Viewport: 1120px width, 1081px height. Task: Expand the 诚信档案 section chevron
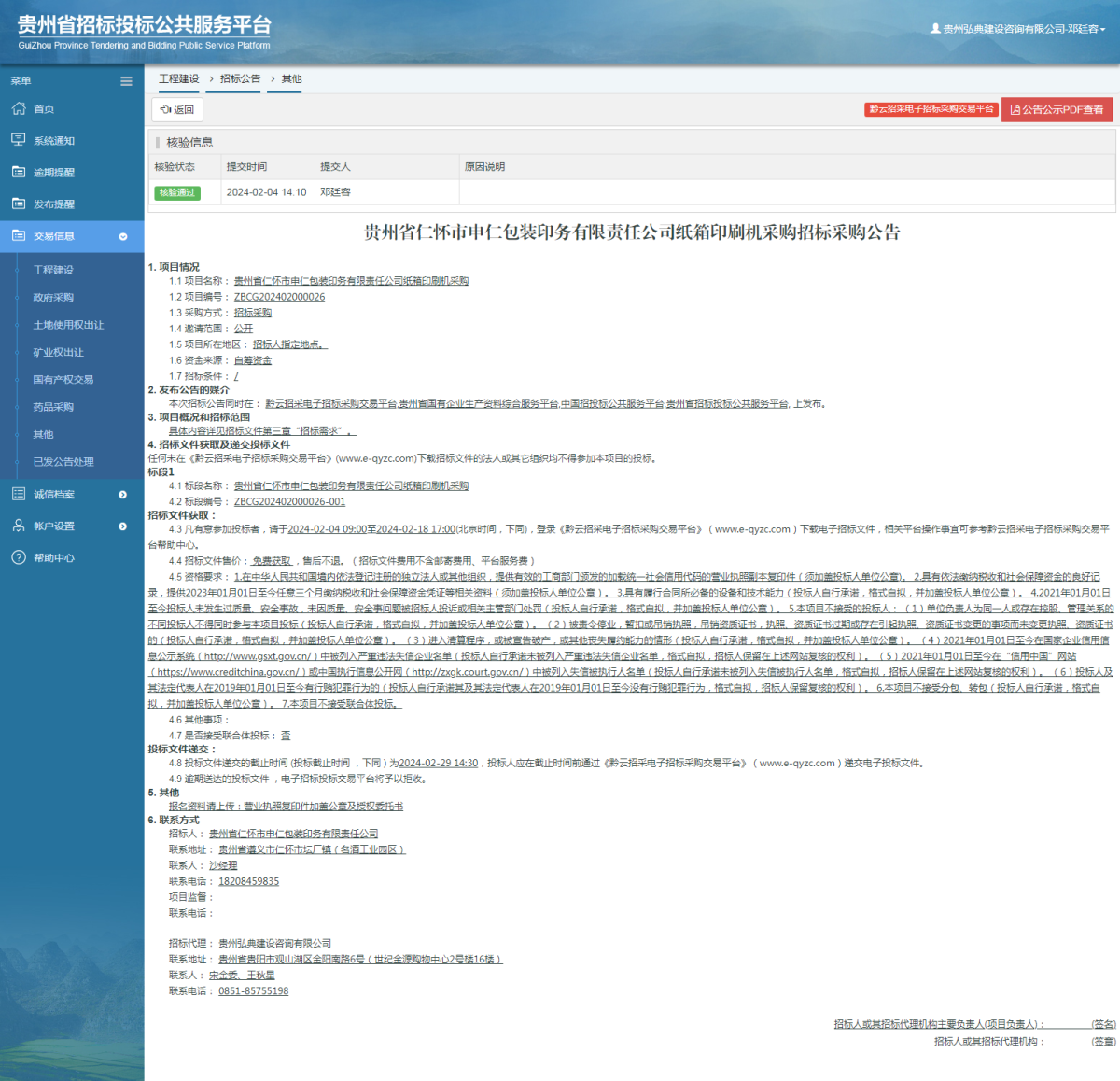tap(122, 493)
